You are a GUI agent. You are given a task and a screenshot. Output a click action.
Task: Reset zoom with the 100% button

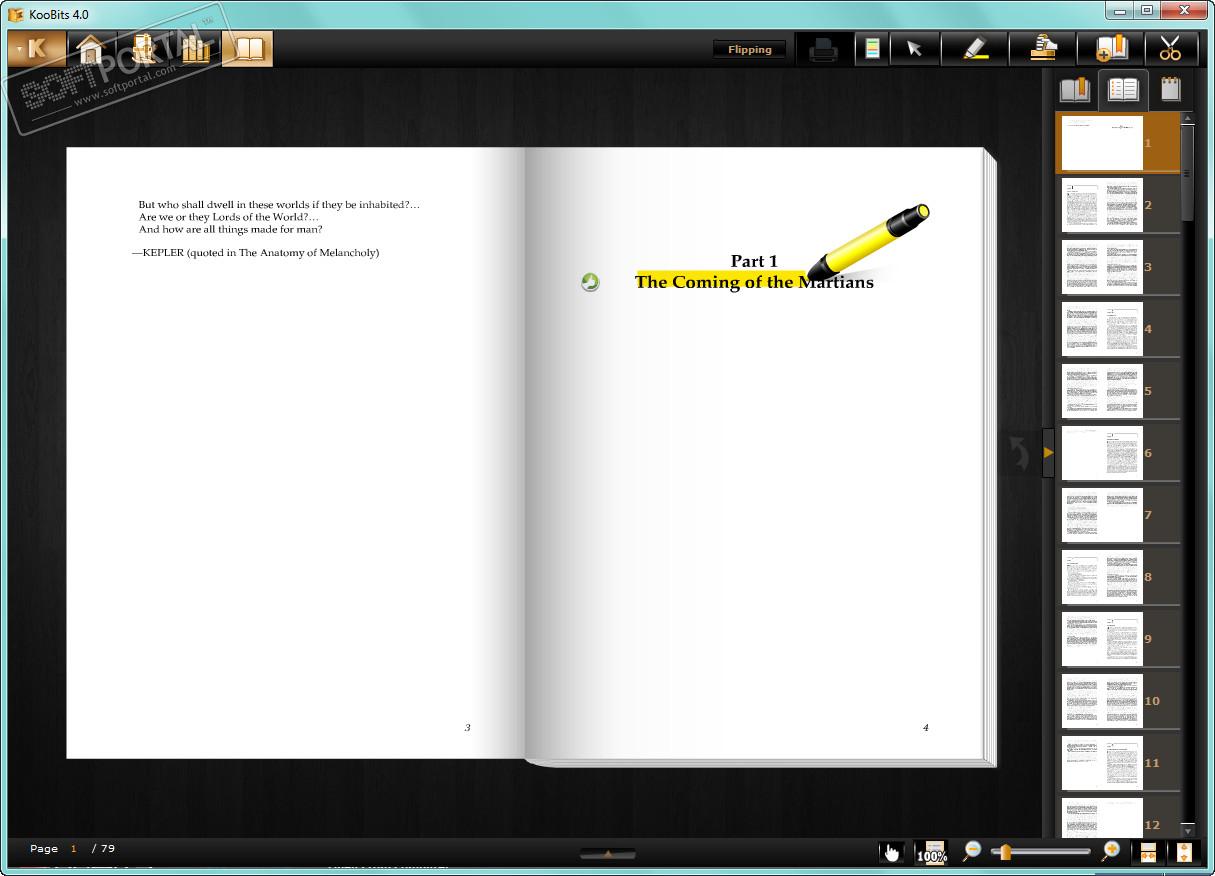click(931, 852)
